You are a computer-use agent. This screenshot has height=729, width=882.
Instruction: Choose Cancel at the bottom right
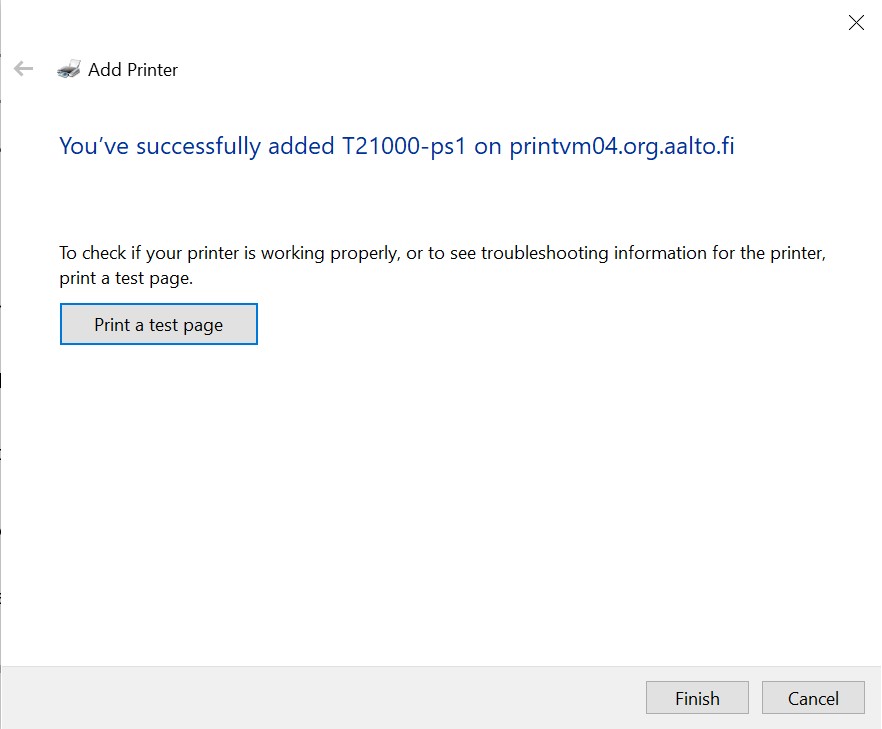[813, 698]
